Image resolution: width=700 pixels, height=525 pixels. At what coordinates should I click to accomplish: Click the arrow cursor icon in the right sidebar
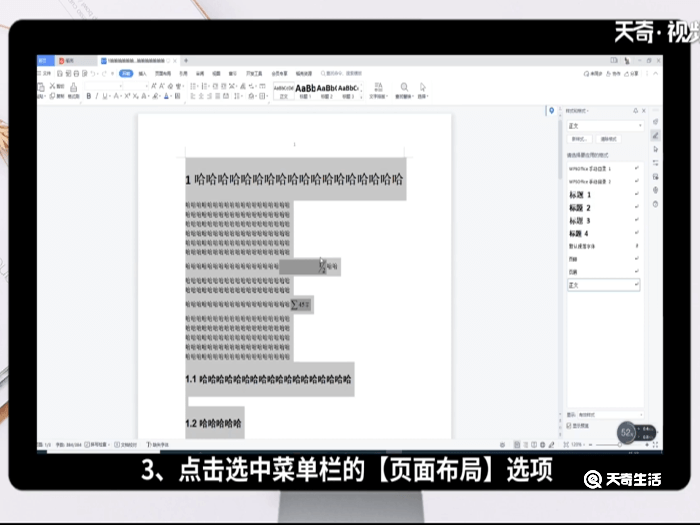pos(655,149)
